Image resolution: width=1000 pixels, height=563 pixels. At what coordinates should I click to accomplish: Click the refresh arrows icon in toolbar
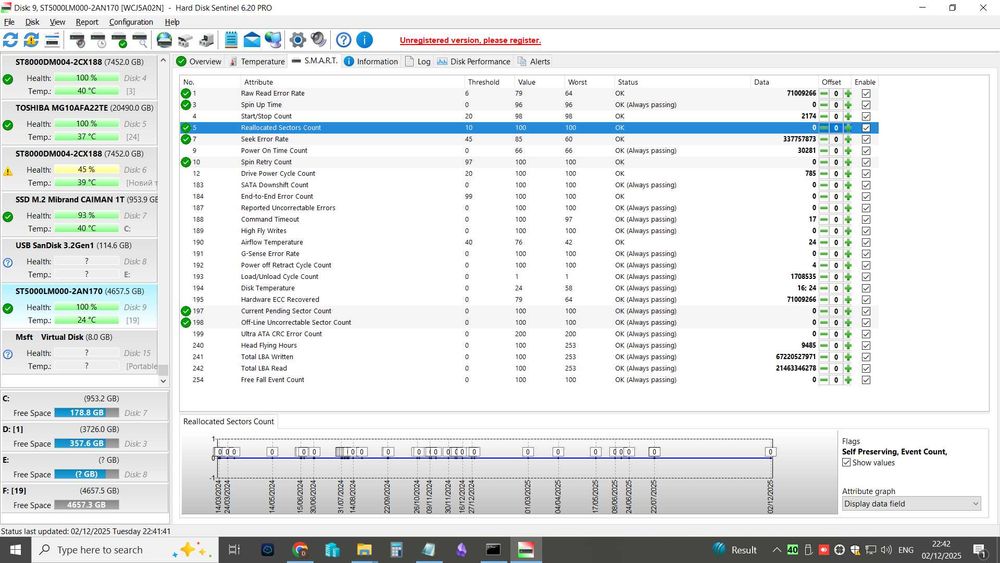pyautogui.click(x=11, y=40)
